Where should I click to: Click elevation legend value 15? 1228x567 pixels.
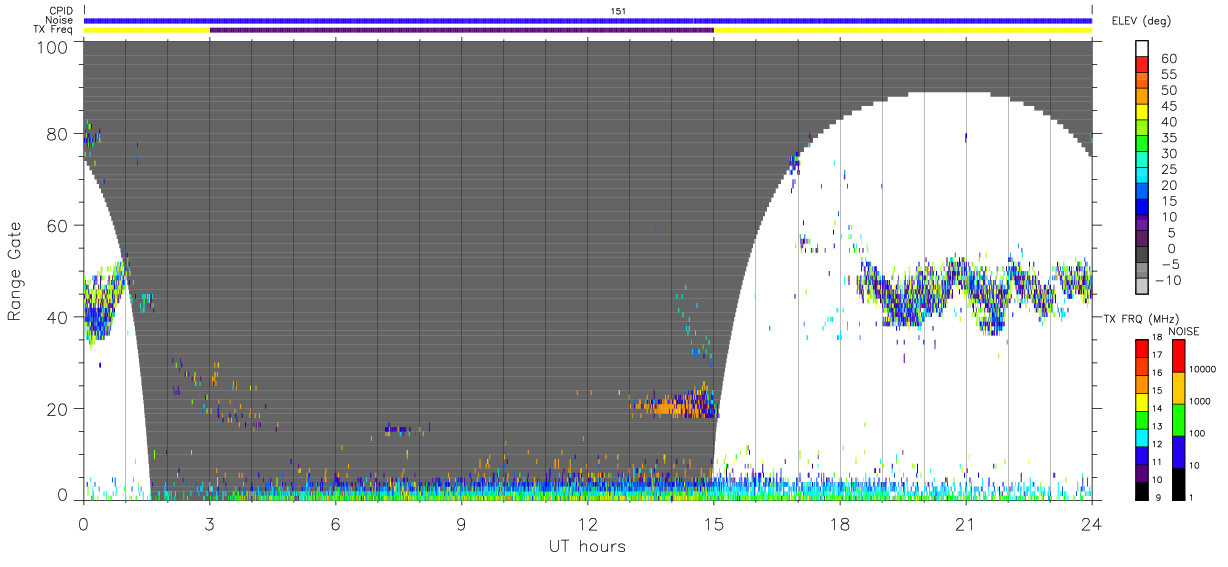coord(1167,201)
